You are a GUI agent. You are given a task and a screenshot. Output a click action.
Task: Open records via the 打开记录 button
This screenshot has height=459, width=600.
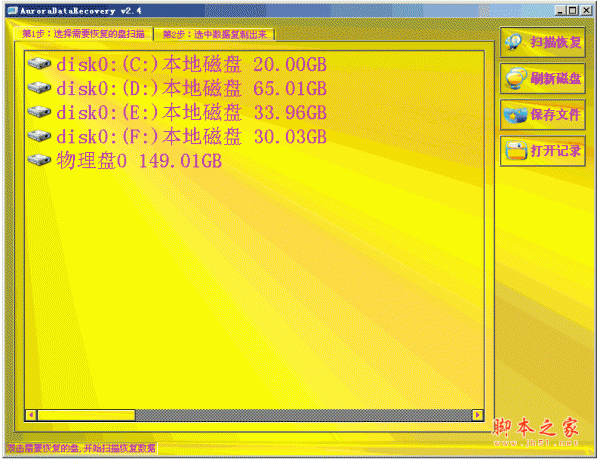pos(543,151)
